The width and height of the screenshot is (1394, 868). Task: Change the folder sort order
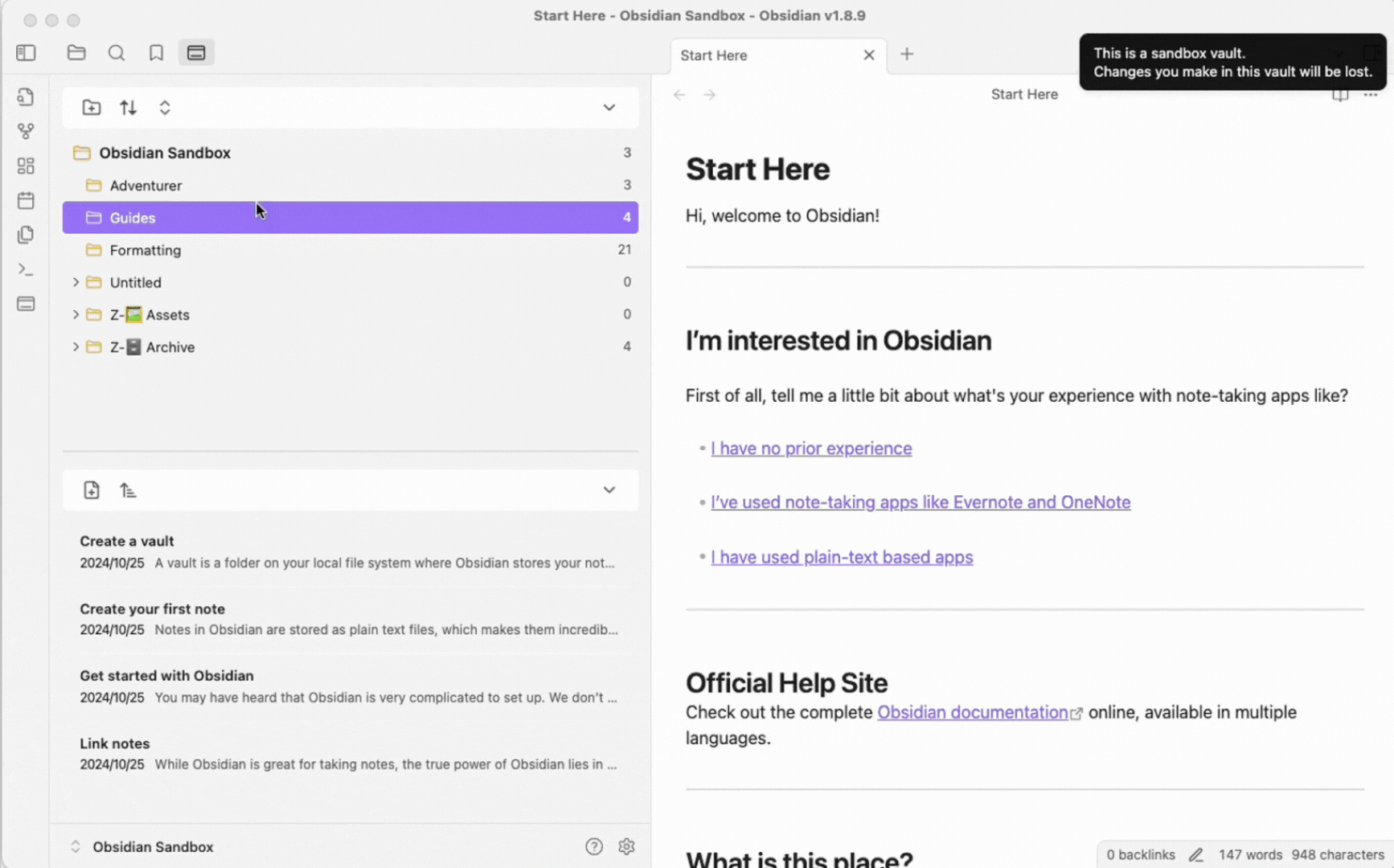[129, 108]
